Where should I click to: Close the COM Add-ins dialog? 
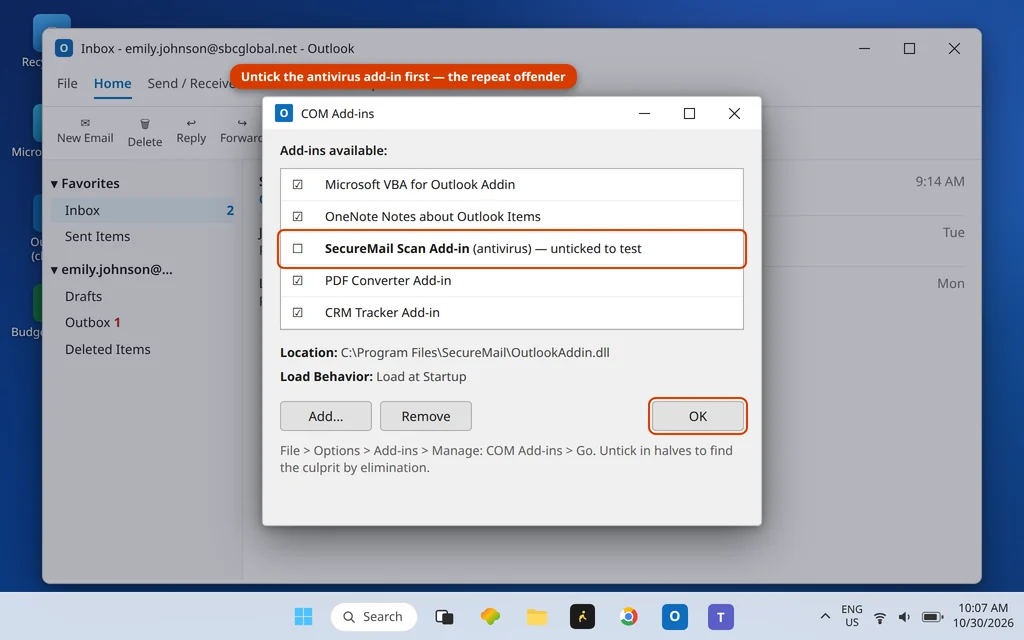pyautogui.click(x=734, y=114)
